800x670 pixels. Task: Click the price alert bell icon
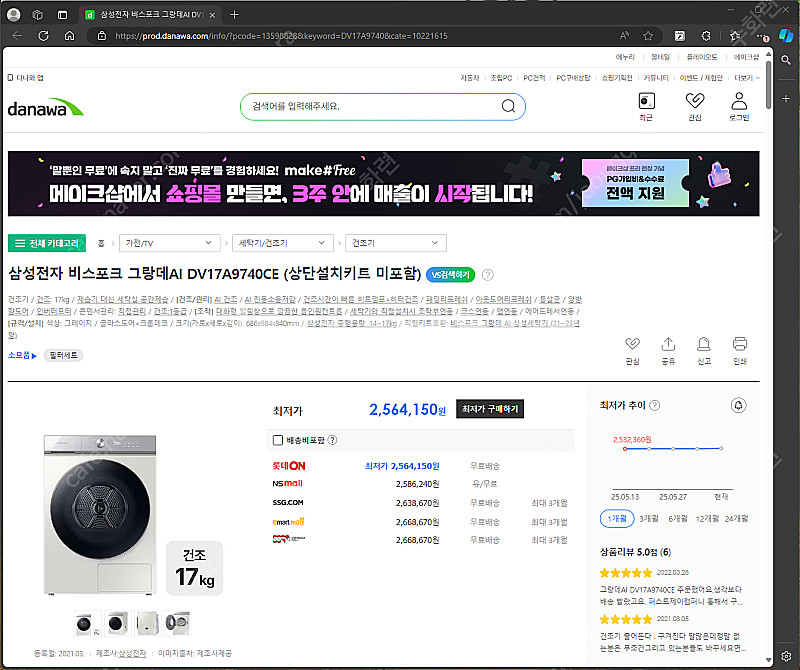point(738,405)
